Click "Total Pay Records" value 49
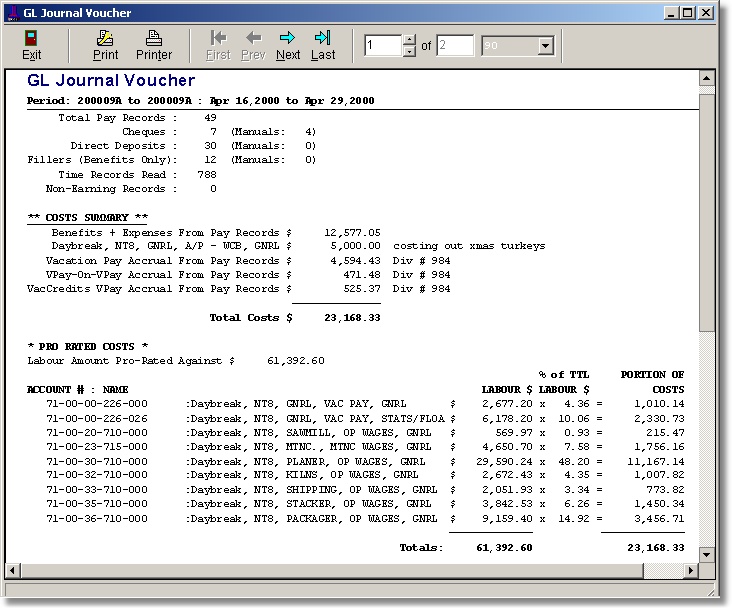 [x=210, y=118]
